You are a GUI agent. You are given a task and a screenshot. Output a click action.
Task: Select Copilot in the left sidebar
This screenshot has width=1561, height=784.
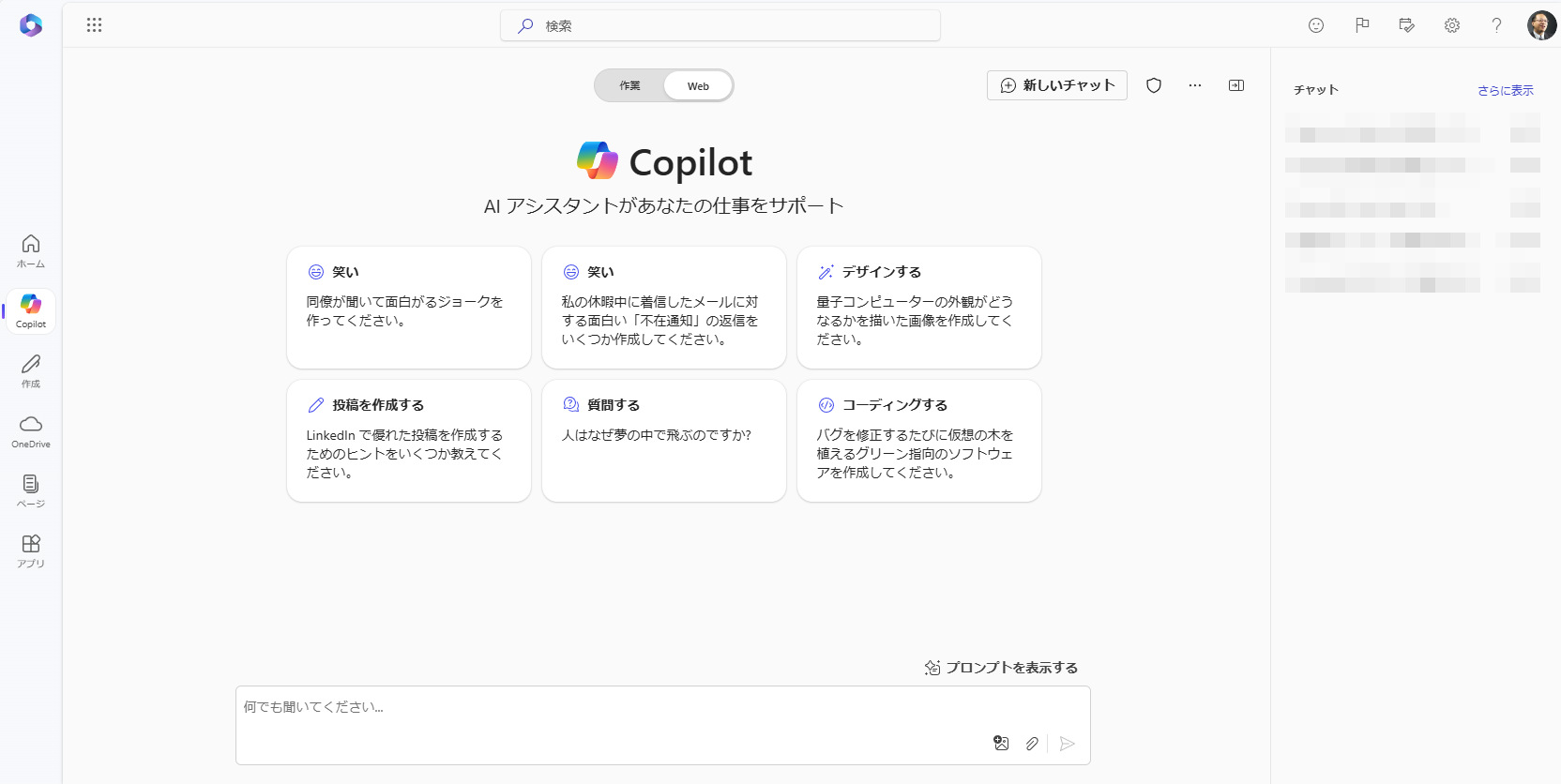tap(31, 310)
